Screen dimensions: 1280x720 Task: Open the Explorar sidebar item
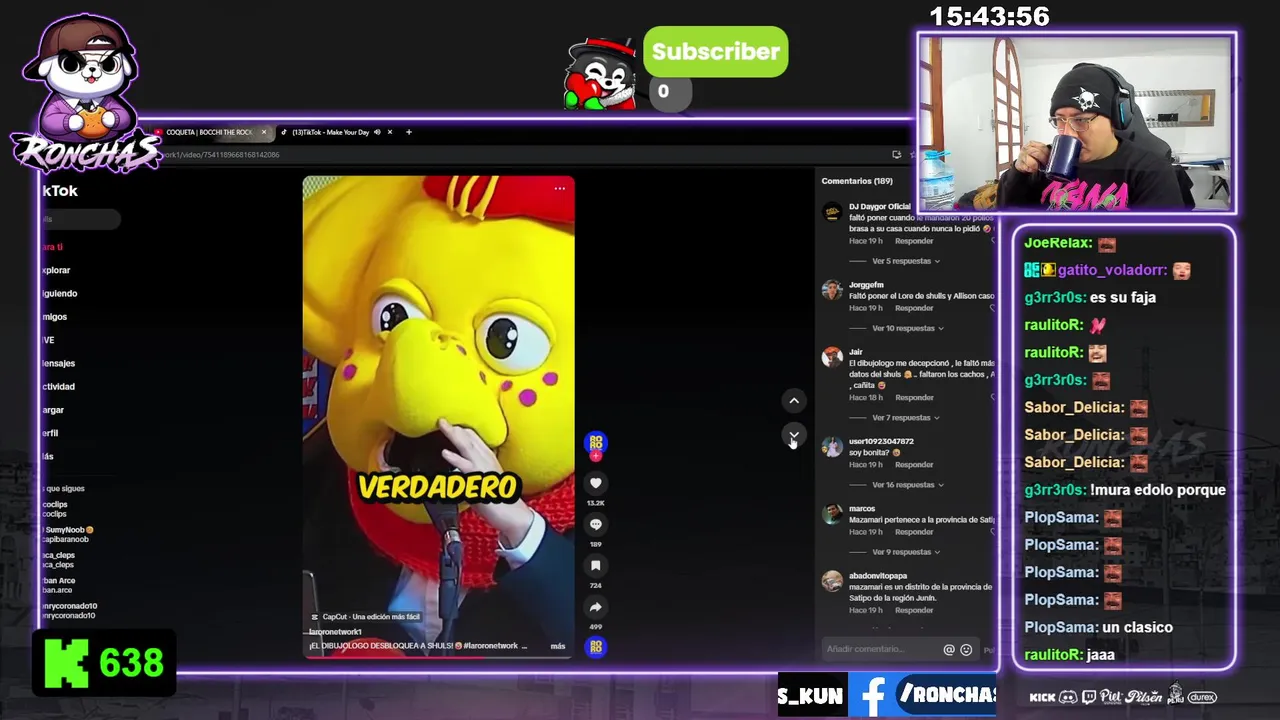point(55,270)
